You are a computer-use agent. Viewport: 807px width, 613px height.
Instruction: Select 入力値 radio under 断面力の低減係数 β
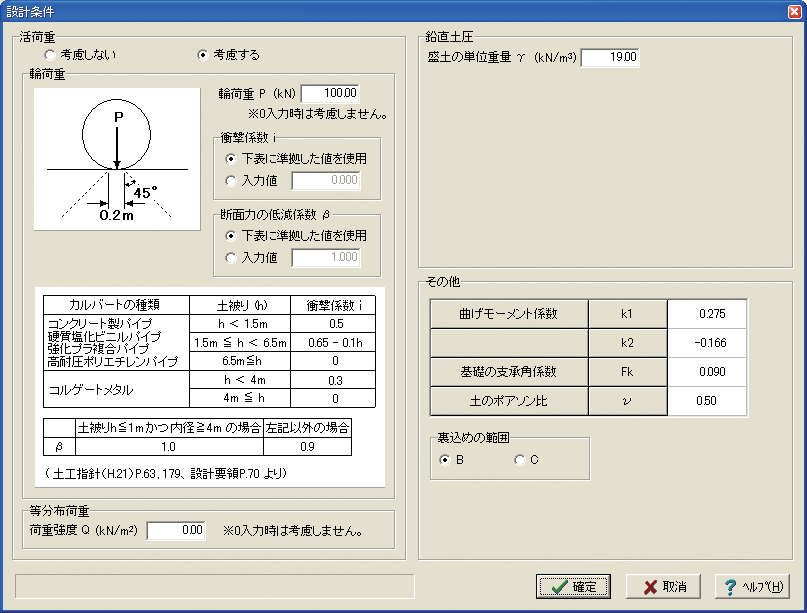pos(252,257)
